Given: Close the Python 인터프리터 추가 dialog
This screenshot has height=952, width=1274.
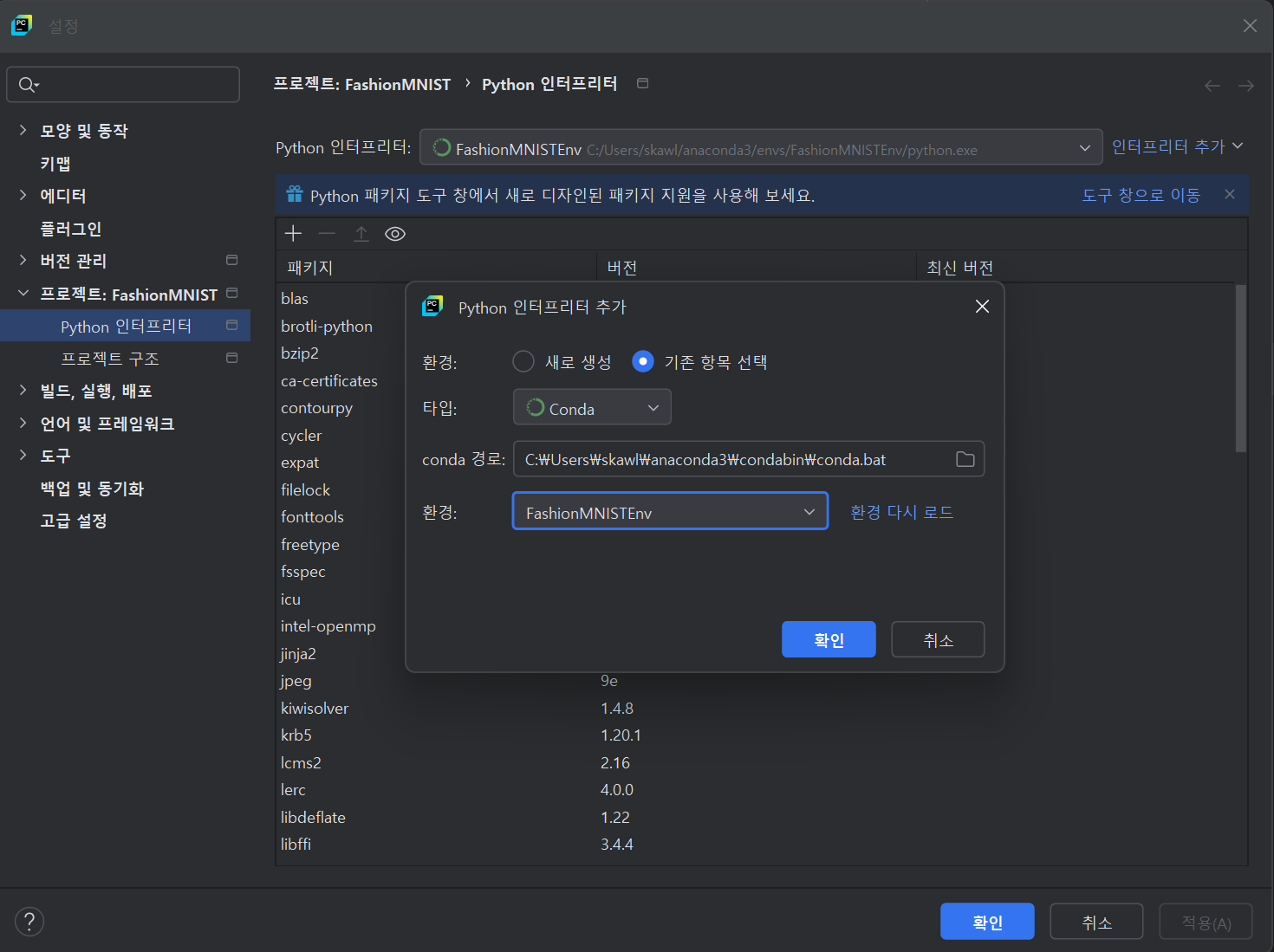Looking at the screenshot, I should [982, 307].
